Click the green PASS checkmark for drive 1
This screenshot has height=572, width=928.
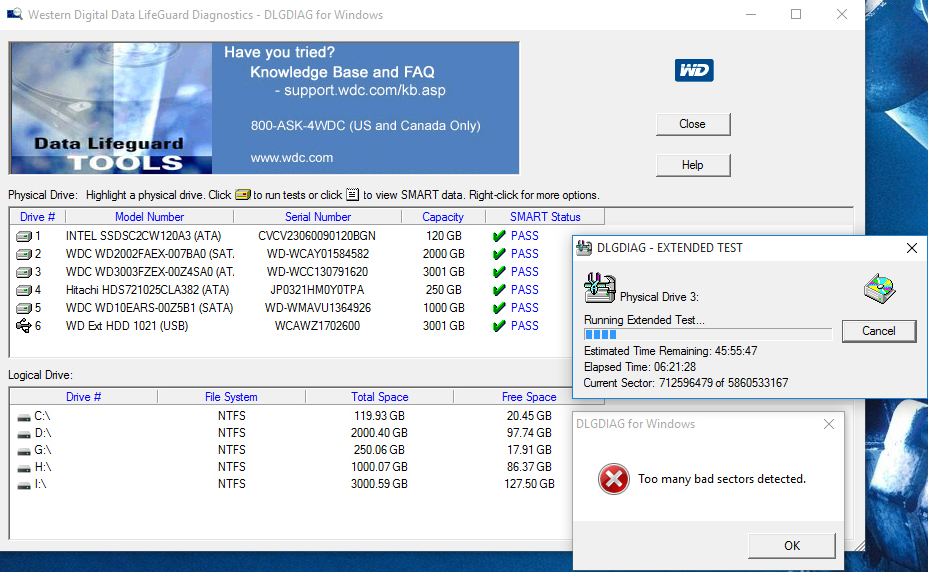tap(499, 236)
